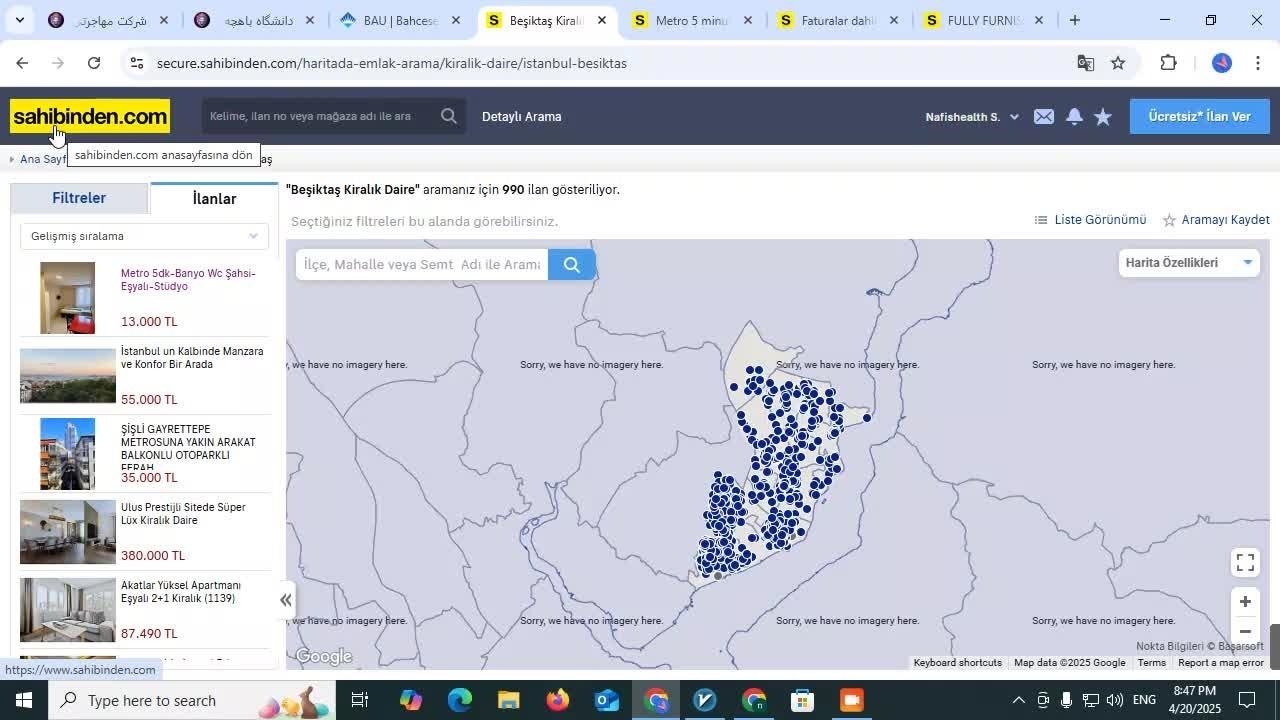The image size is (1280, 720).
Task: Open favorites star in header
Action: (x=1103, y=117)
